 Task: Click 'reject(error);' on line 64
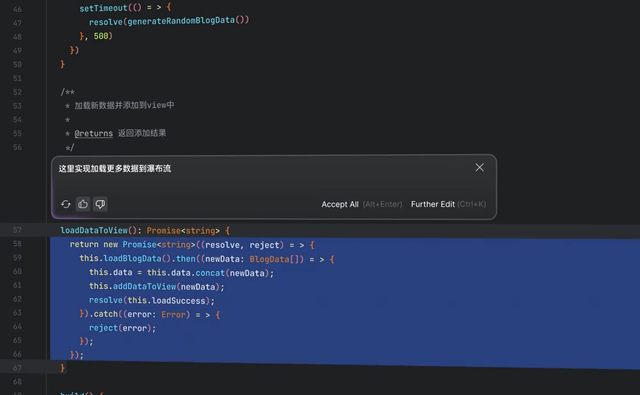pos(122,328)
